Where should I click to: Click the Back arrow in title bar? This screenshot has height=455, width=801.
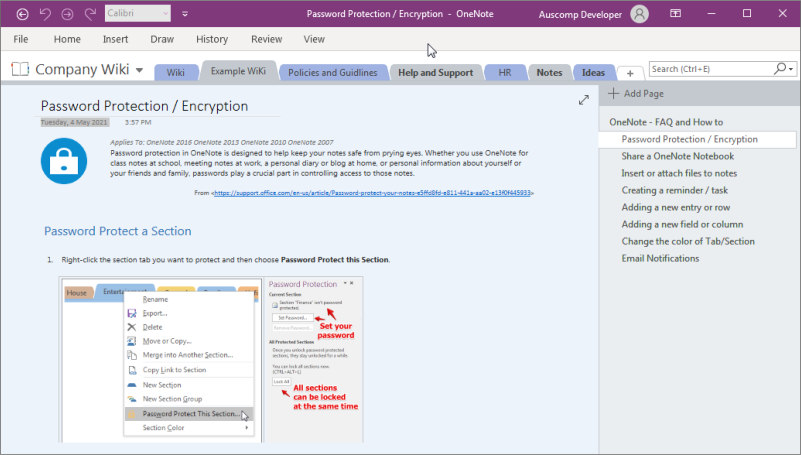[x=22, y=14]
